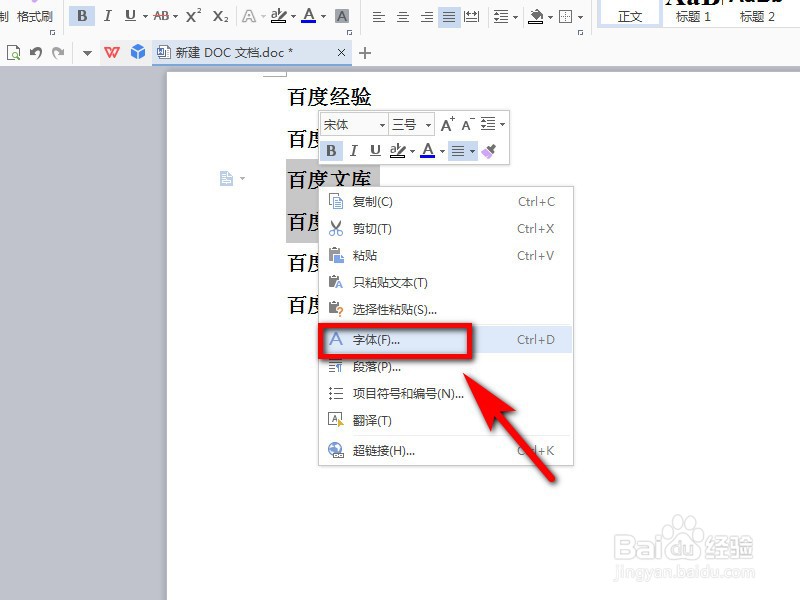Choose 复制(C) from context menu
Image resolution: width=800 pixels, height=600 pixels.
click(445, 202)
